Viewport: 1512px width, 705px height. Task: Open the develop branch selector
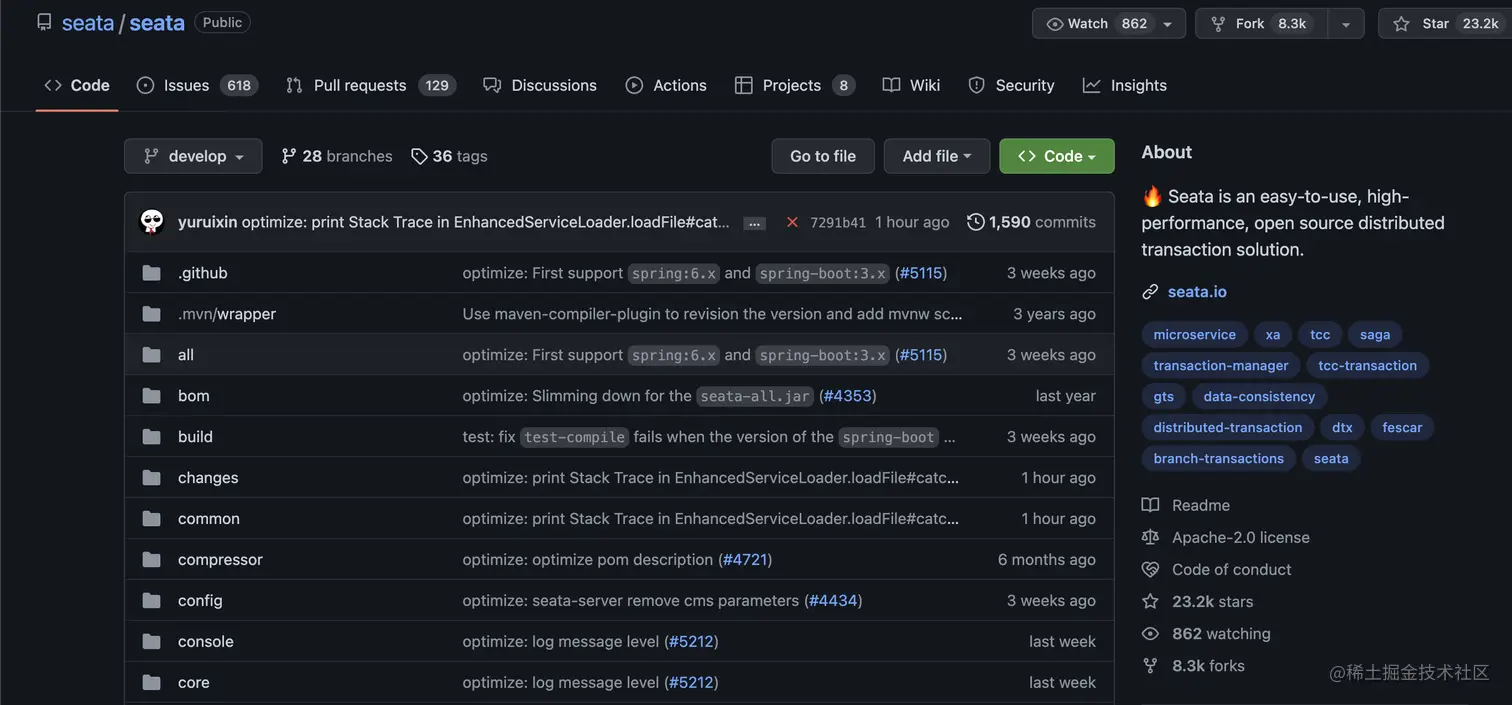(193, 156)
